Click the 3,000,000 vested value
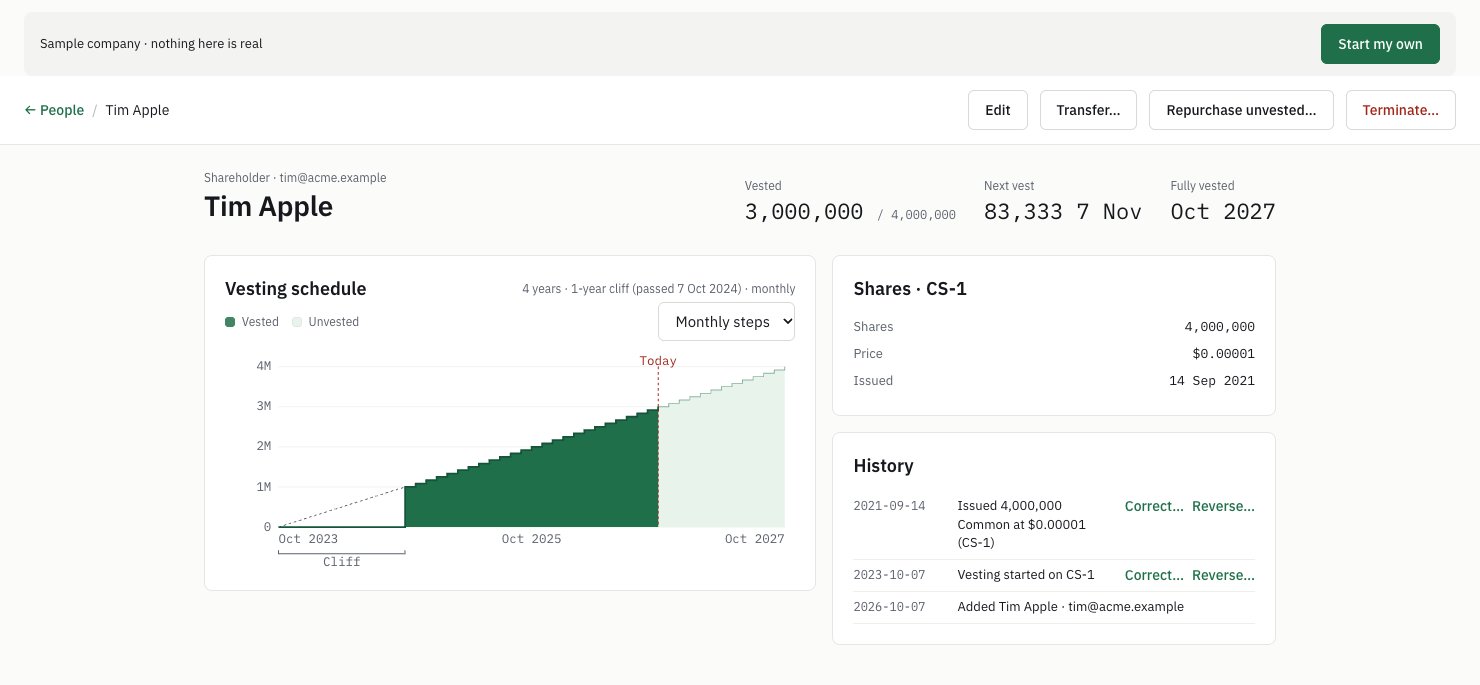The image size is (1480, 685). click(x=804, y=212)
